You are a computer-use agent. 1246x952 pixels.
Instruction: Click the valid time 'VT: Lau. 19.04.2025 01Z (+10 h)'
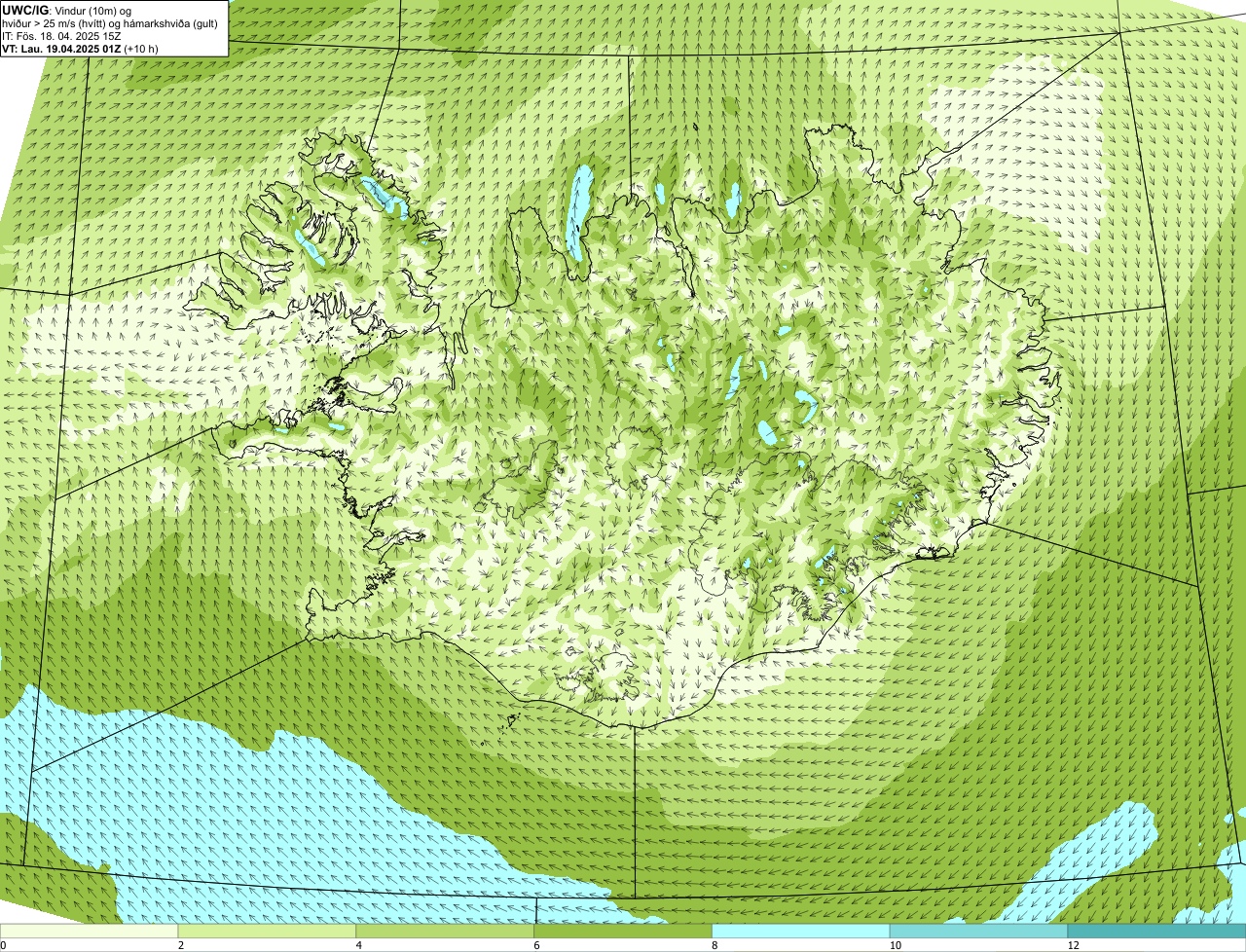[80, 48]
